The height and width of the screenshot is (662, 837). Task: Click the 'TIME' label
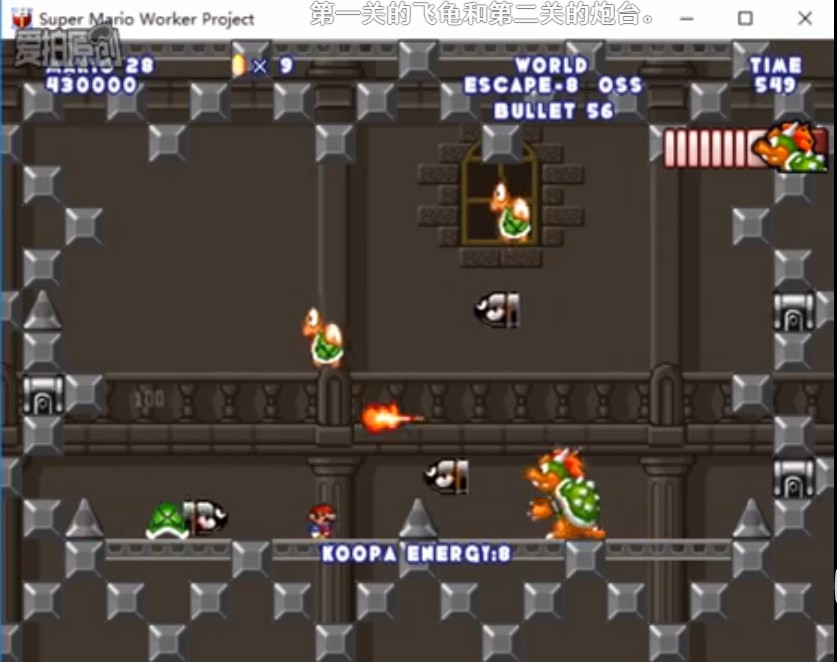776,66
